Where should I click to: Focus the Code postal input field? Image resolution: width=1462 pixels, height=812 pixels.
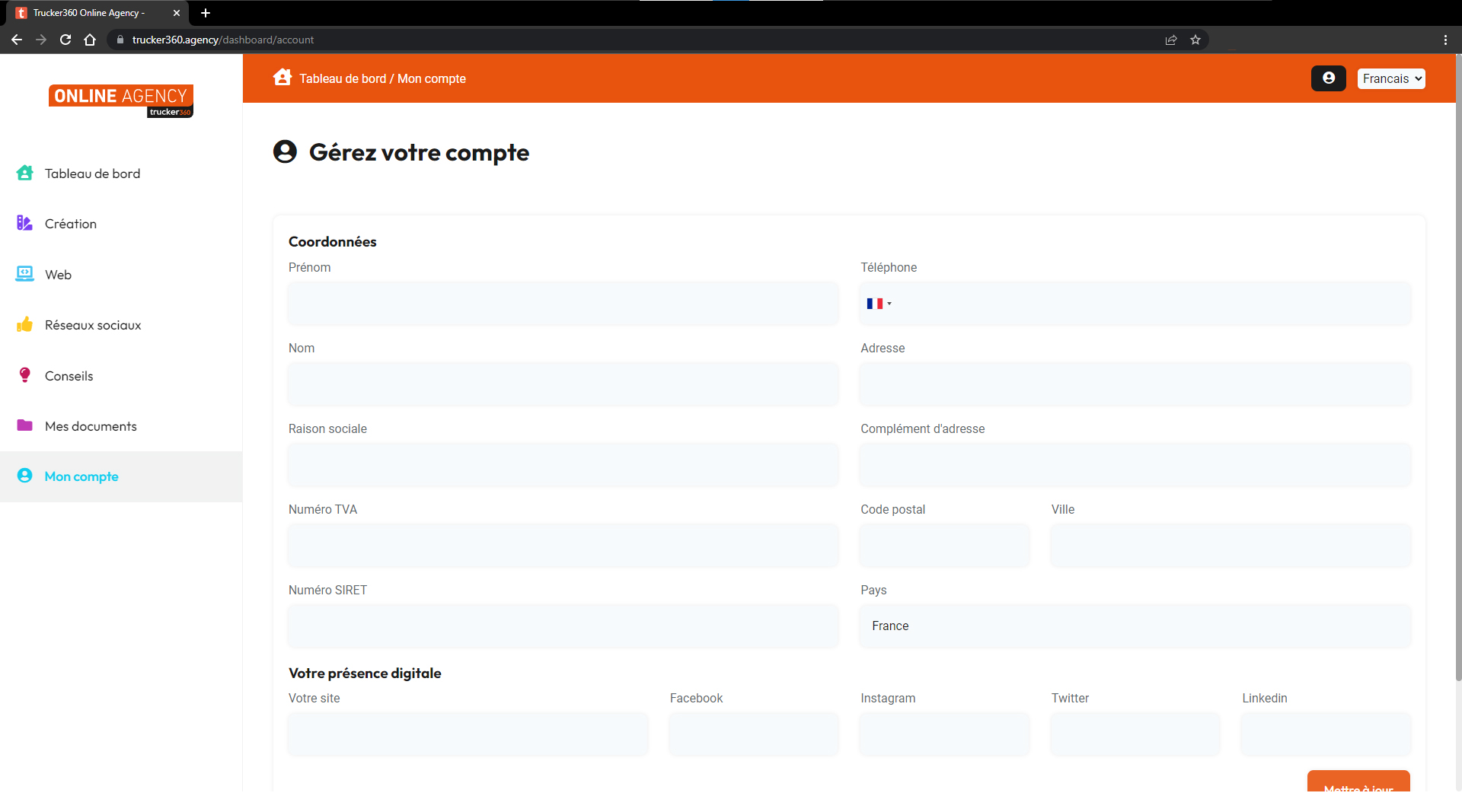(944, 546)
